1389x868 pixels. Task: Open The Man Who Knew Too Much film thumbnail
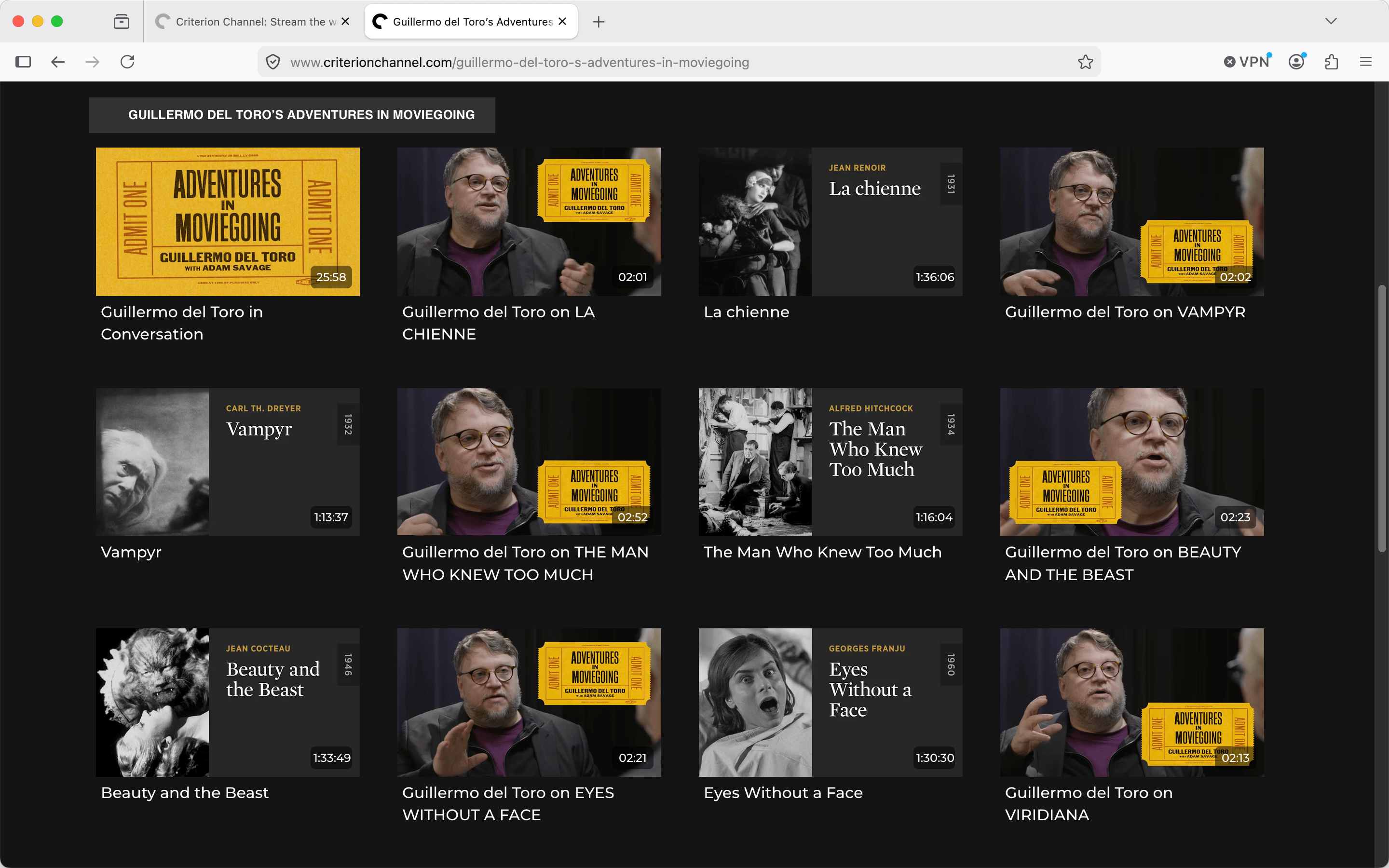tap(831, 462)
